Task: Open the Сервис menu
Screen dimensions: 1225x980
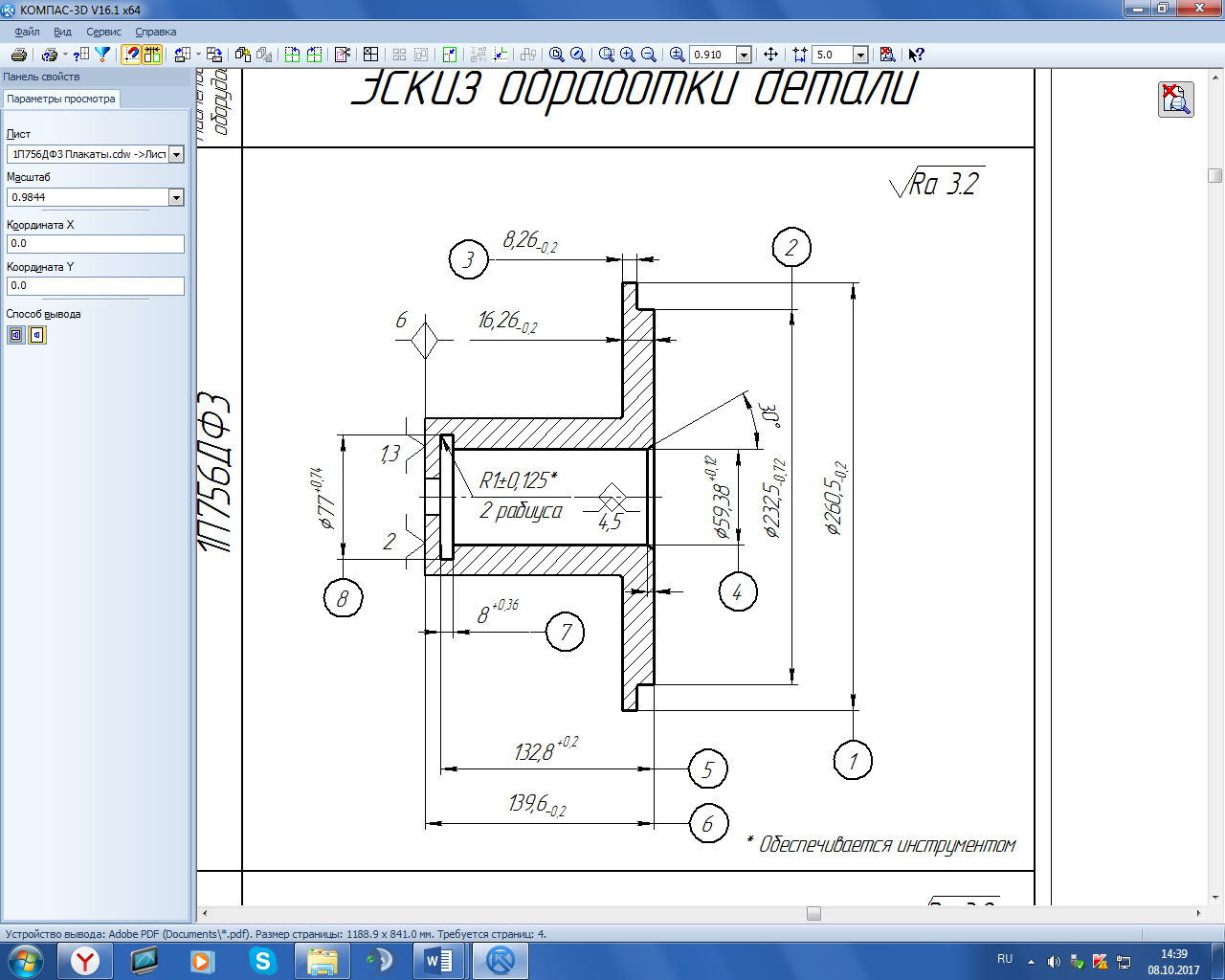Action: coord(103,32)
